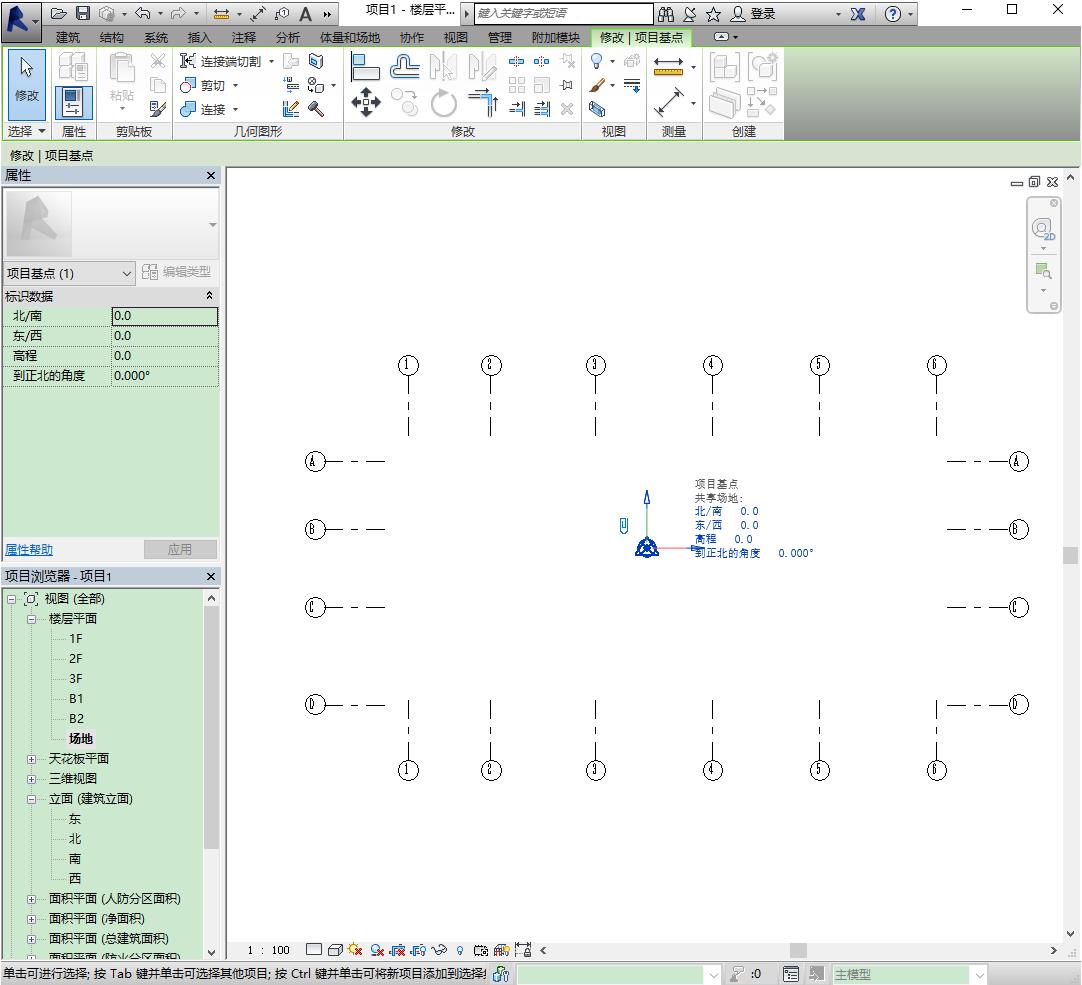Image resolution: width=1082 pixels, height=985 pixels.
Task: Click the Split Face icon
Action: point(316,61)
